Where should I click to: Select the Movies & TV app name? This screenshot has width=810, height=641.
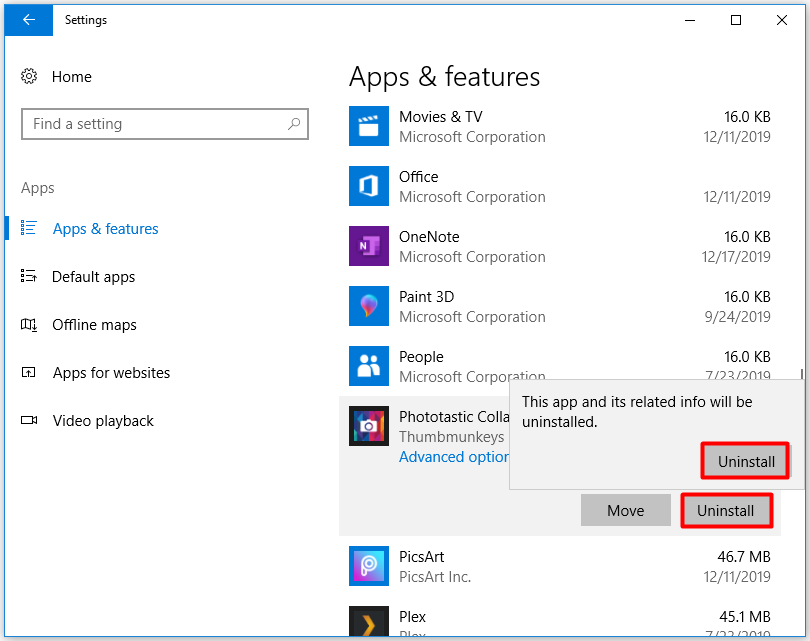click(441, 117)
